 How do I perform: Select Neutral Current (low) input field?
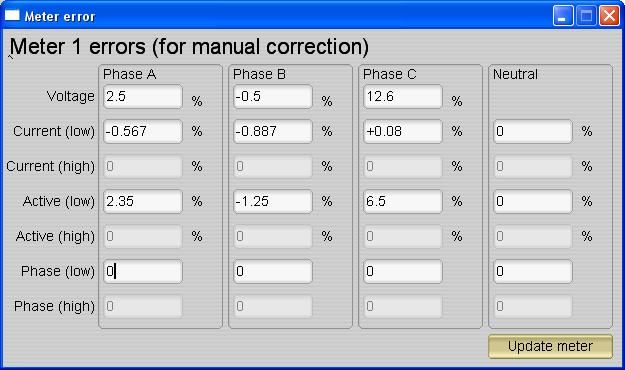[x=533, y=131]
